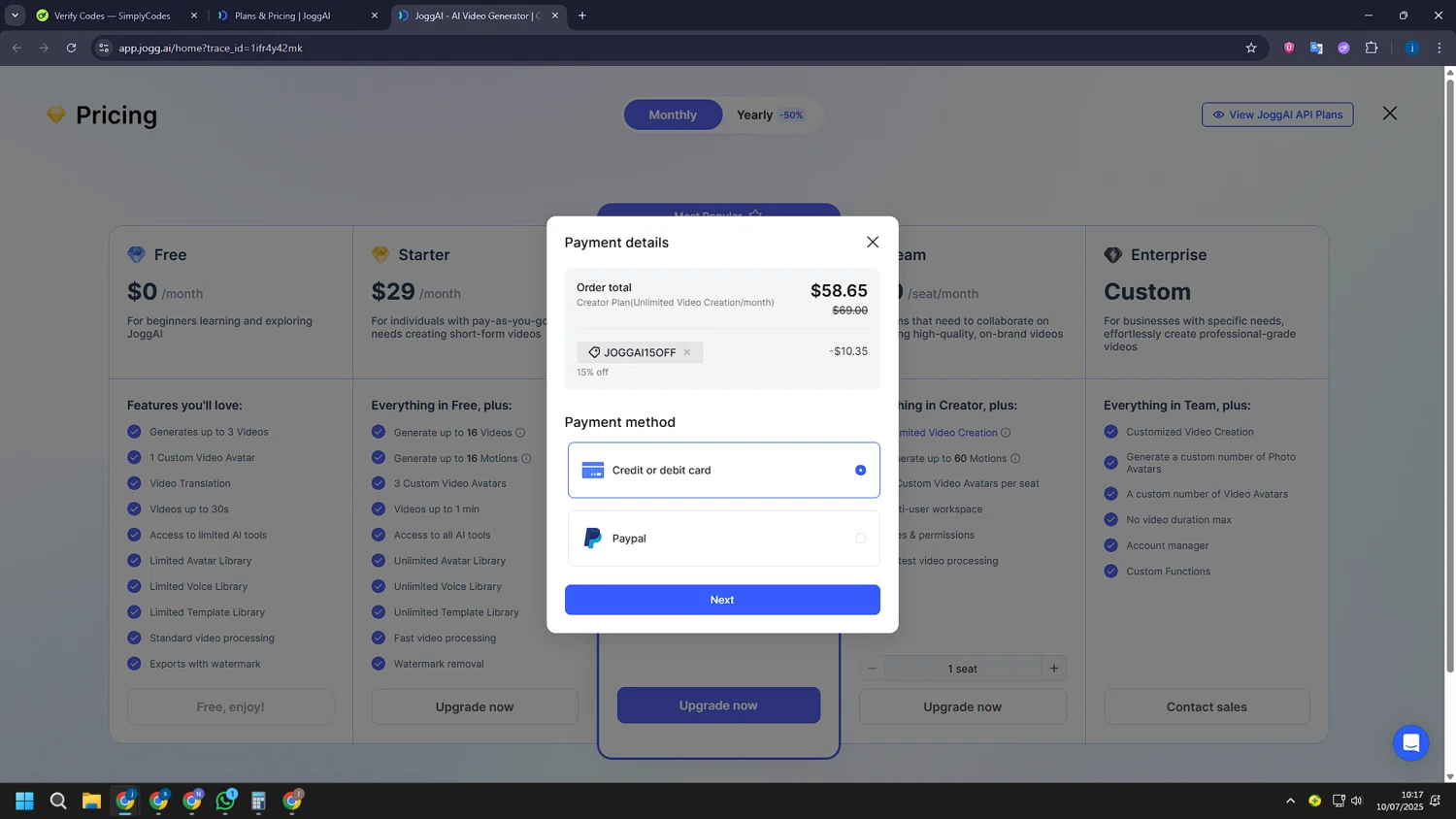Image resolution: width=1456 pixels, height=819 pixels.
Task: Show hidden system tray icons
Action: point(1290,801)
